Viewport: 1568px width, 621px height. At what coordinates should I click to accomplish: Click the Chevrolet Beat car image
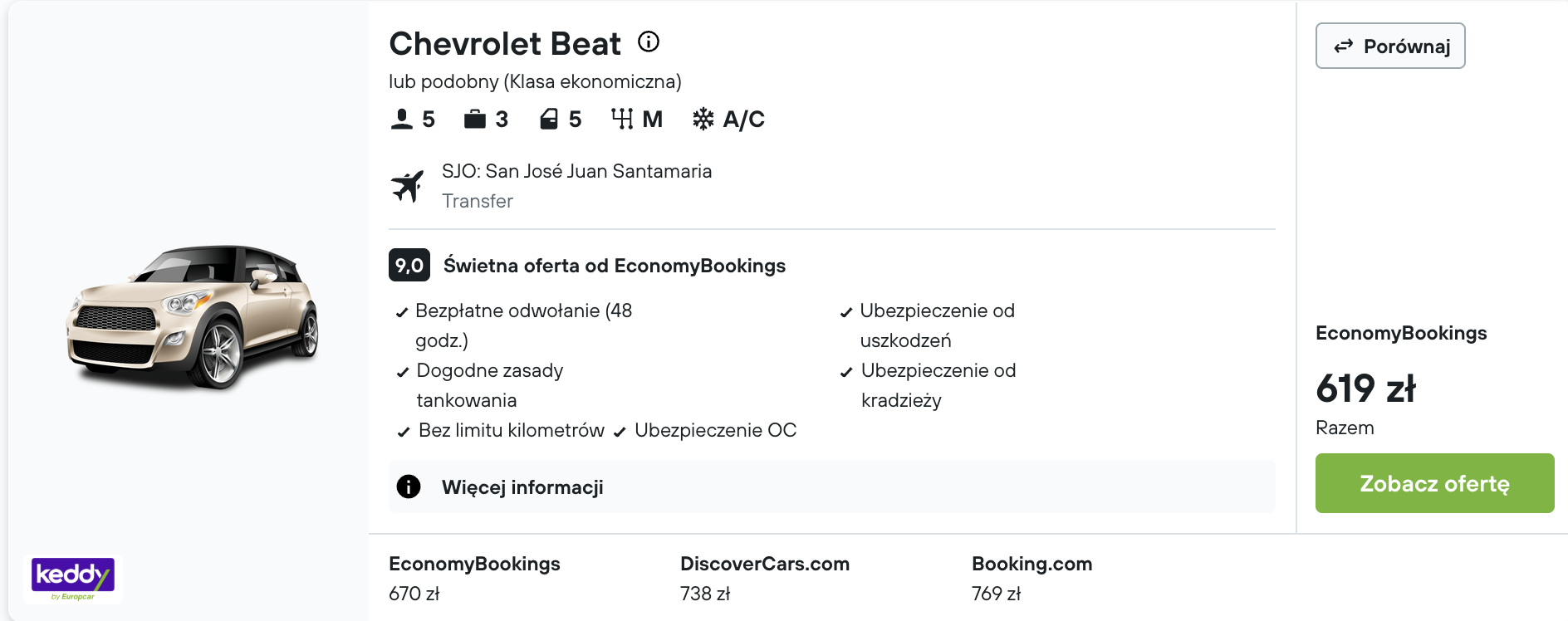[193, 316]
